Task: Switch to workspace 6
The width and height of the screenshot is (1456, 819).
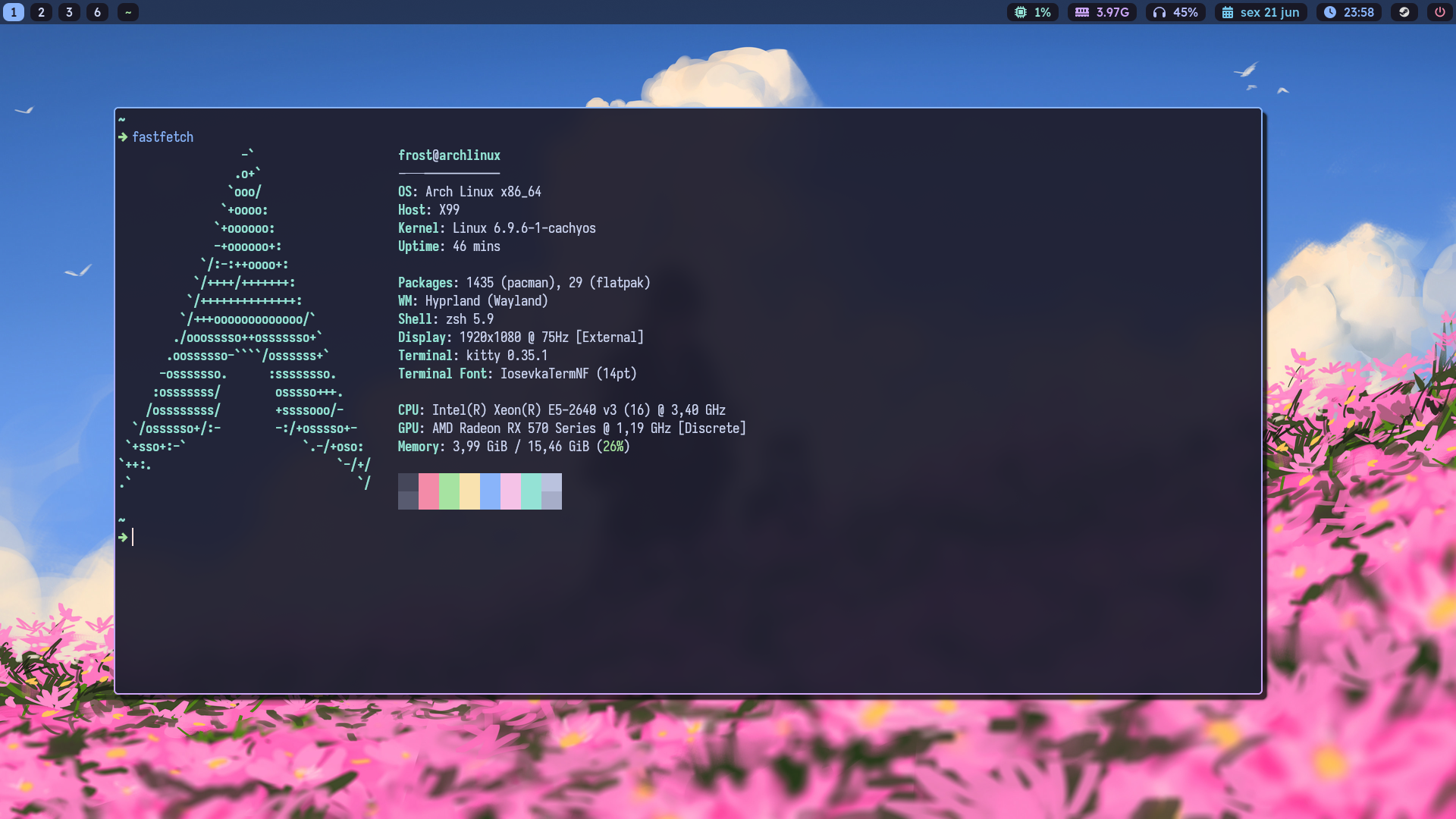Action: coord(97,12)
